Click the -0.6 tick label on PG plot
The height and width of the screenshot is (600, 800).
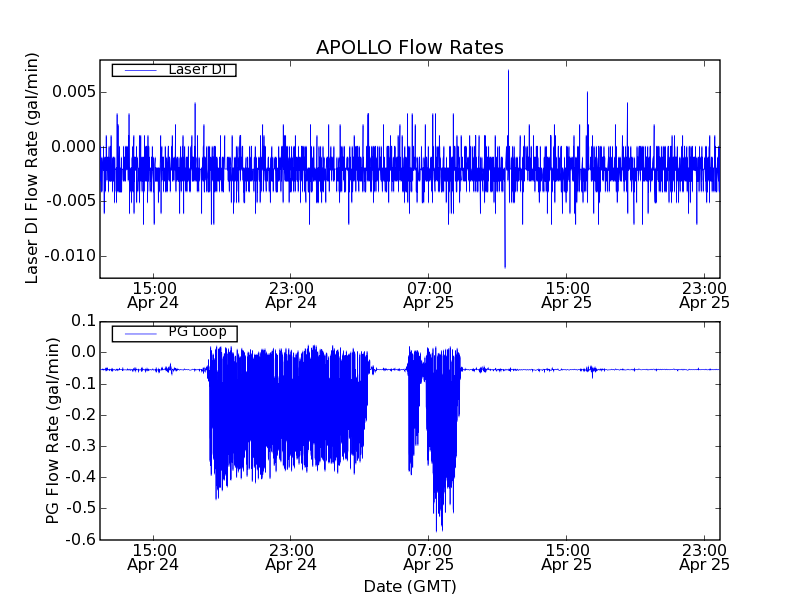[81, 539]
